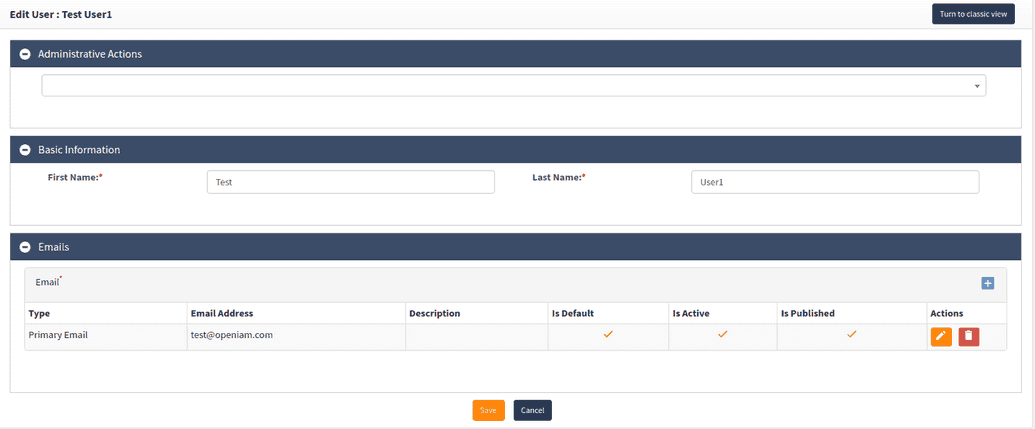
Task: Collapse the Emails section
Action: (25, 247)
